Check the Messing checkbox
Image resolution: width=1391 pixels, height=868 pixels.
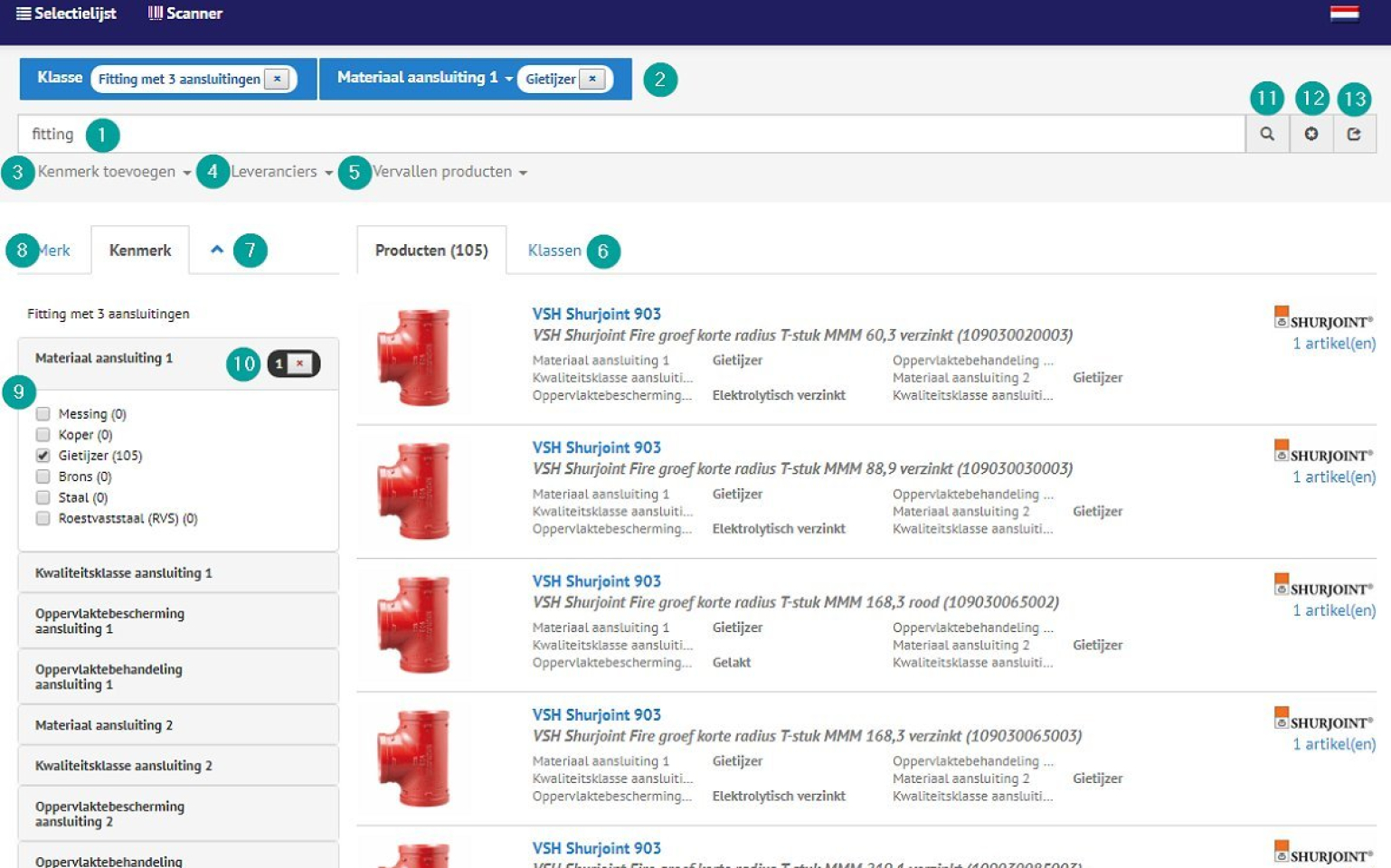pyautogui.click(x=43, y=414)
